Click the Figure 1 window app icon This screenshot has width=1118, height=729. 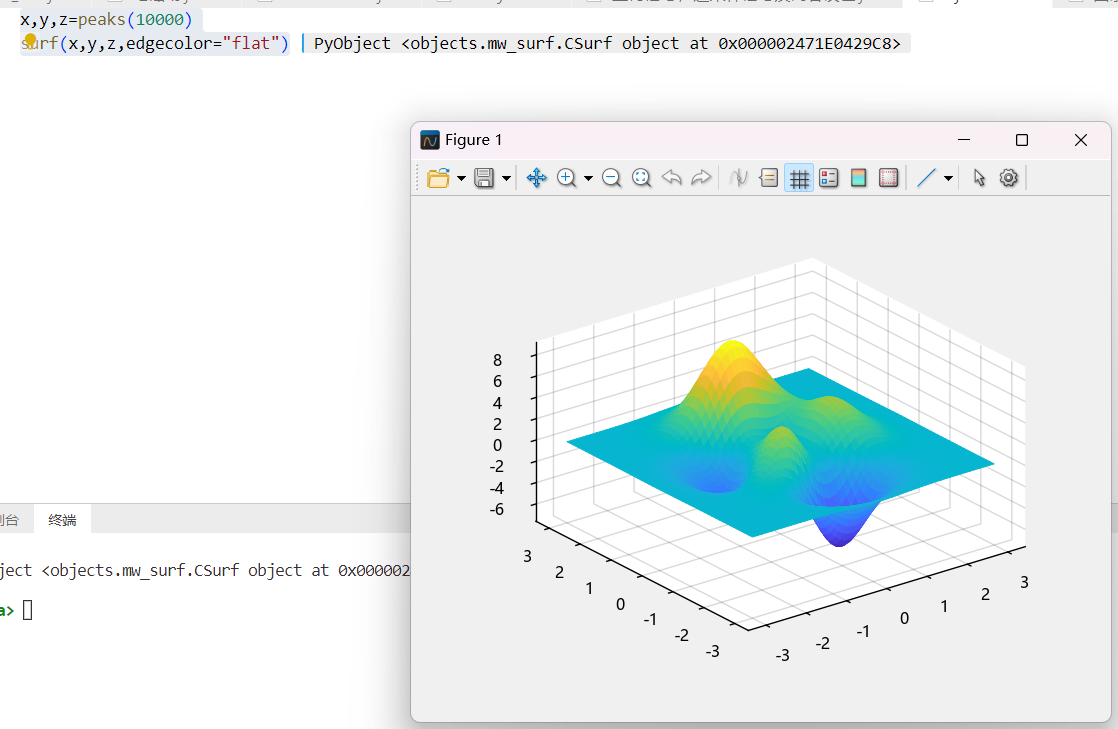coord(430,140)
